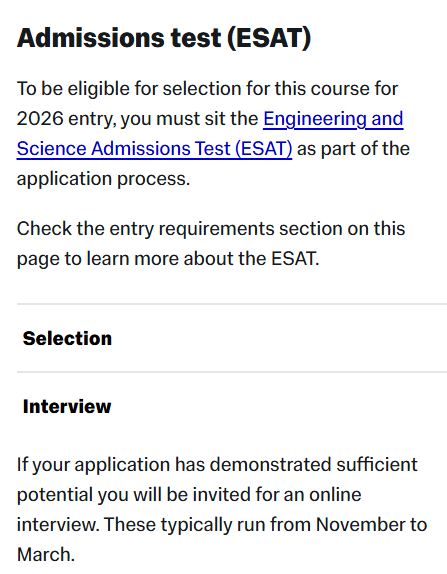Click the divider line above Selection

[232, 304]
